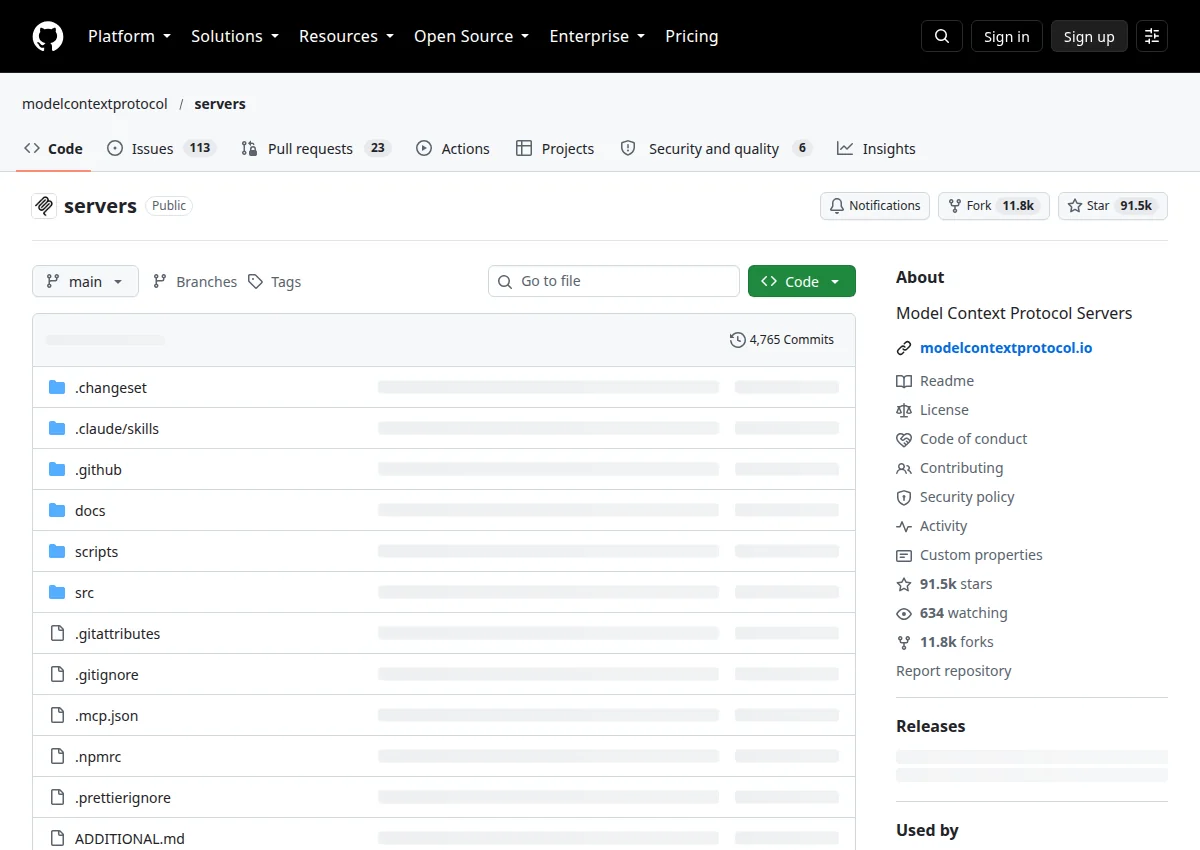View 11.8k forks link
Viewport: 1200px width, 850px height.
click(957, 642)
